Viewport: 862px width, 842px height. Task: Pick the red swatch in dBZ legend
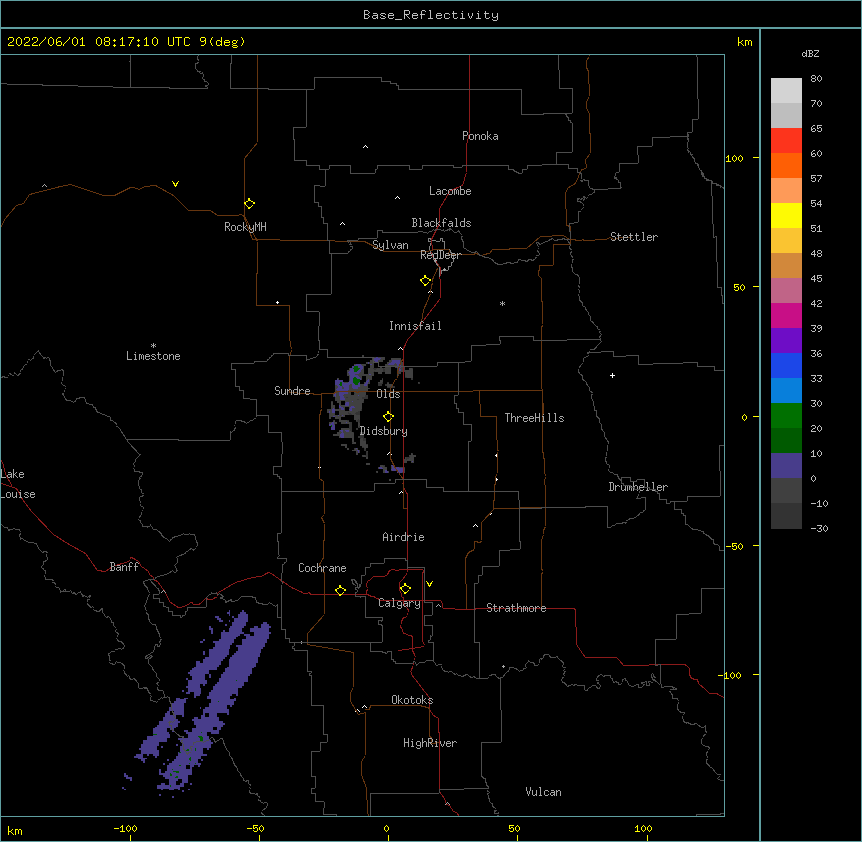point(786,141)
